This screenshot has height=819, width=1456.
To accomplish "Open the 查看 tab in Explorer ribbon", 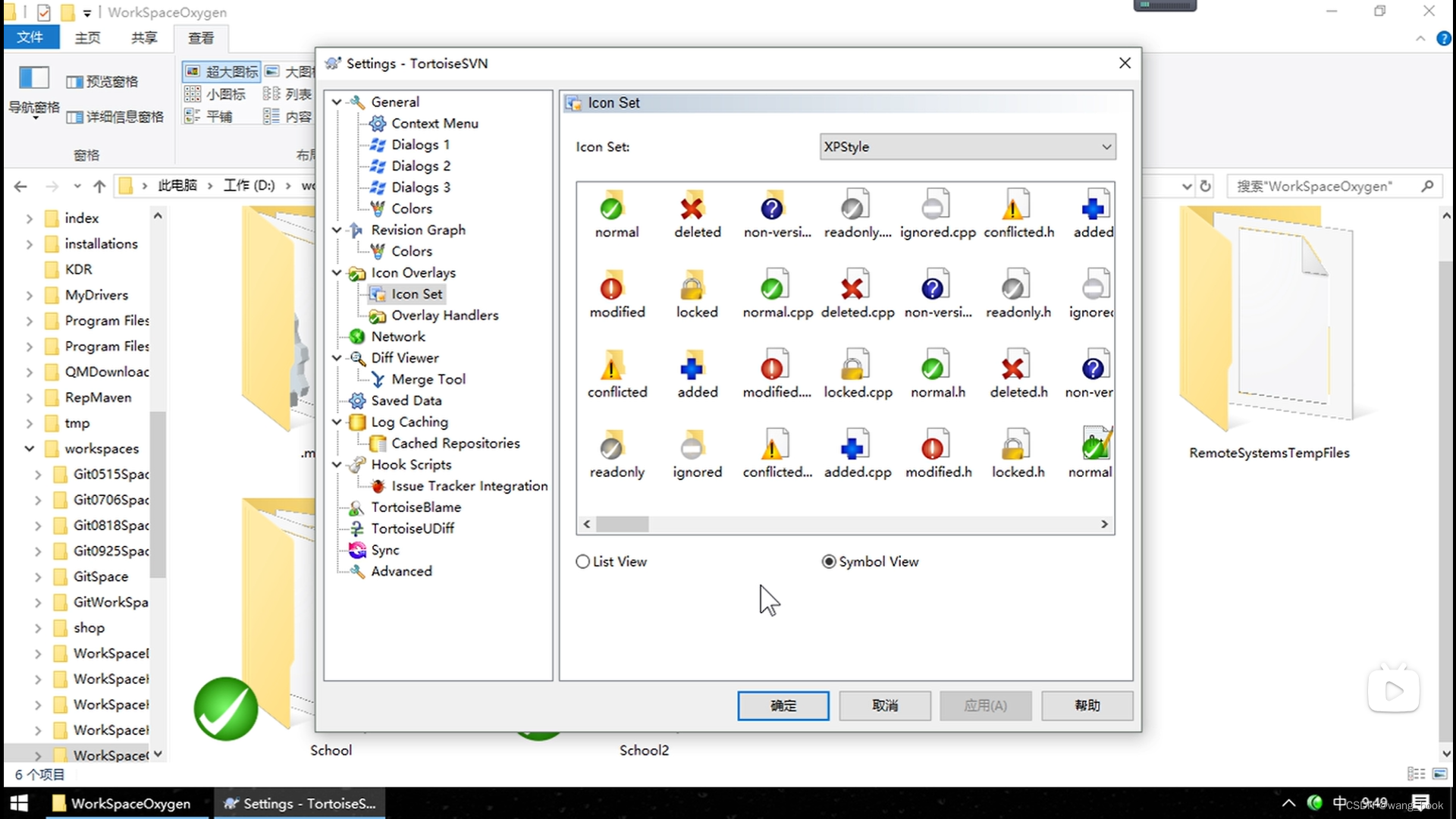I will (x=201, y=37).
